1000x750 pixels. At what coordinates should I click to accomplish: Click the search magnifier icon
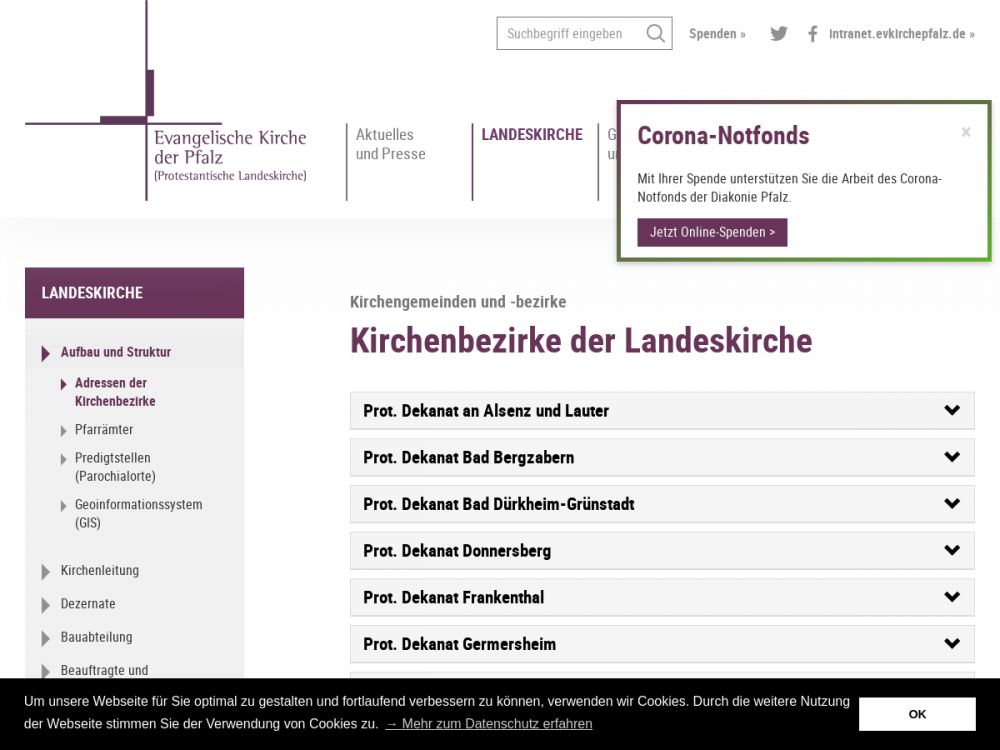coord(655,33)
